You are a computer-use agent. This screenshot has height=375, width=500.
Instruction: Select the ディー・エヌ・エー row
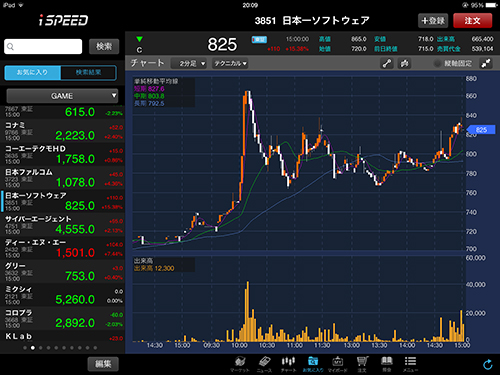(62, 248)
